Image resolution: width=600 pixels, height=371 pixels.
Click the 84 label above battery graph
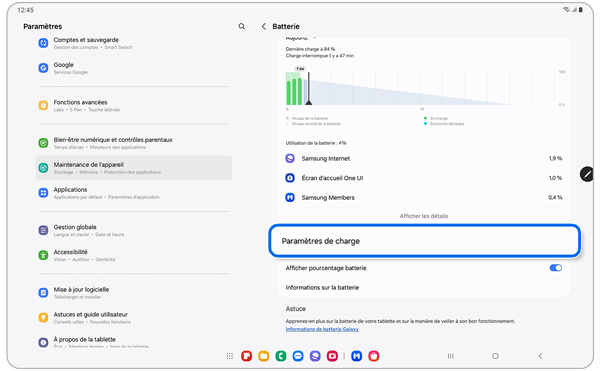click(300, 69)
